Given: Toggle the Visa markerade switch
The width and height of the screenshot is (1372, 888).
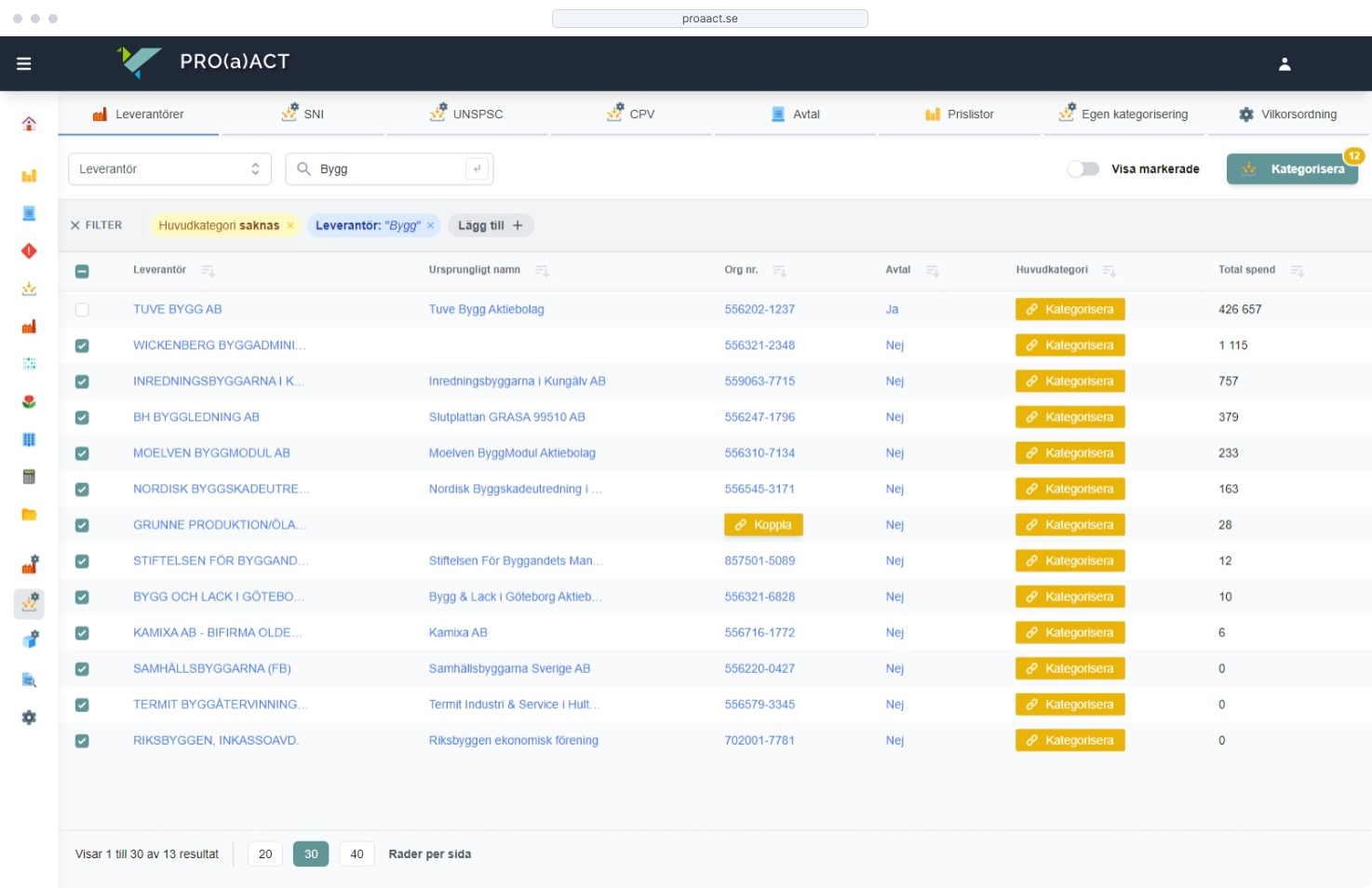Looking at the screenshot, I should pos(1083,168).
